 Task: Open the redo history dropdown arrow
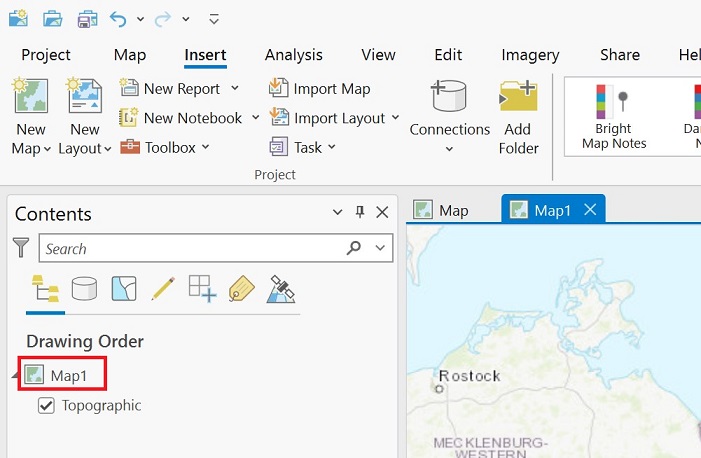click(x=186, y=19)
